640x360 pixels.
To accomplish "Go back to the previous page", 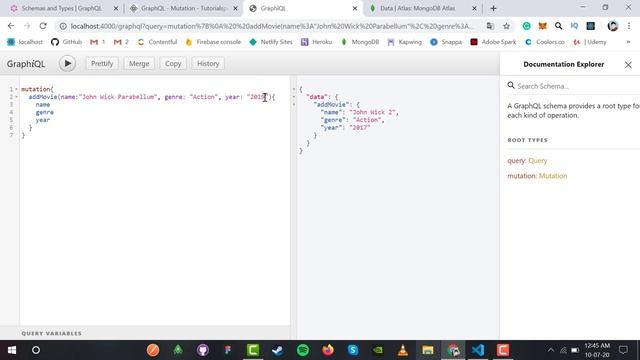I will 11,26.
